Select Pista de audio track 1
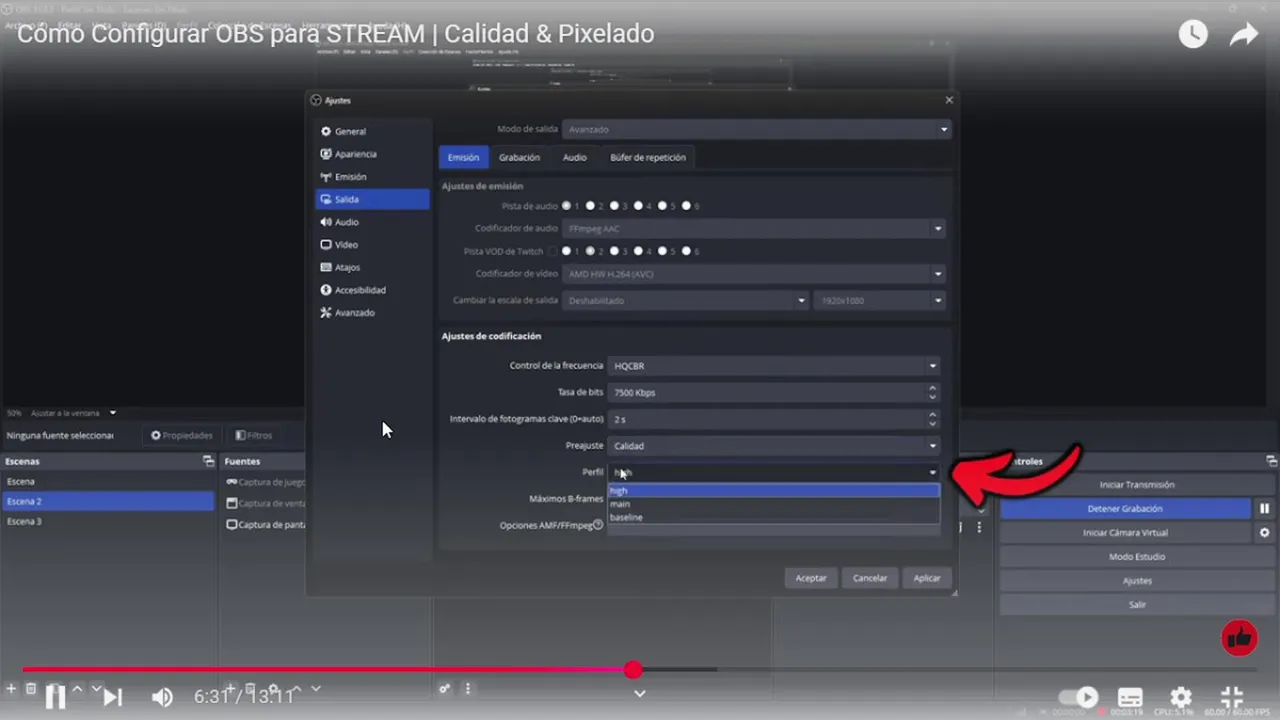The image size is (1280, 720). (567, 206)
